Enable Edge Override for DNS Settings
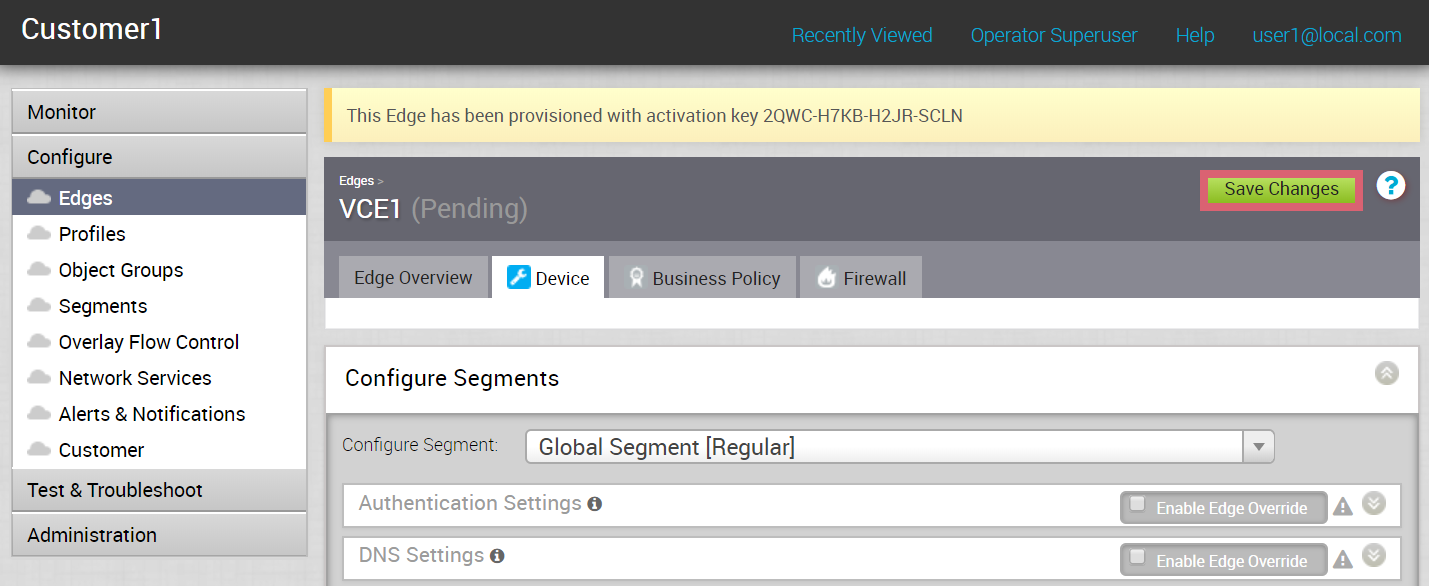 [1137, 557]
